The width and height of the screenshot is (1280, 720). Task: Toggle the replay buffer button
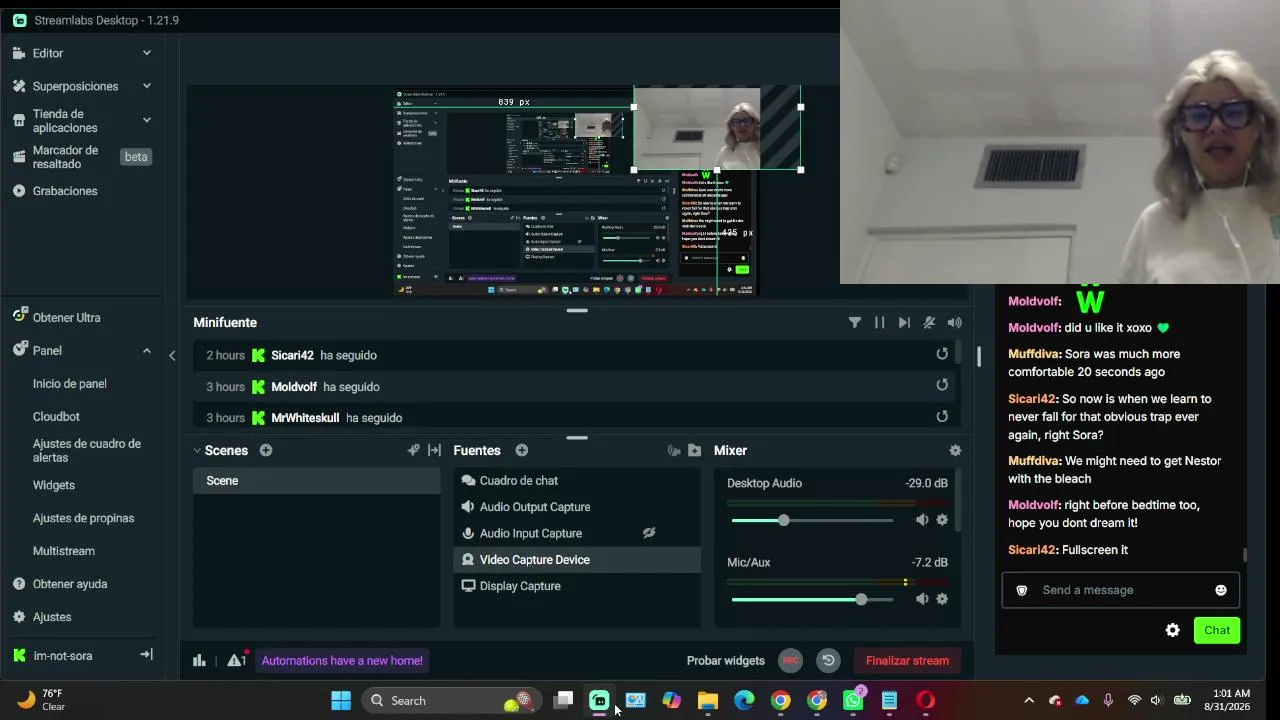828,660
